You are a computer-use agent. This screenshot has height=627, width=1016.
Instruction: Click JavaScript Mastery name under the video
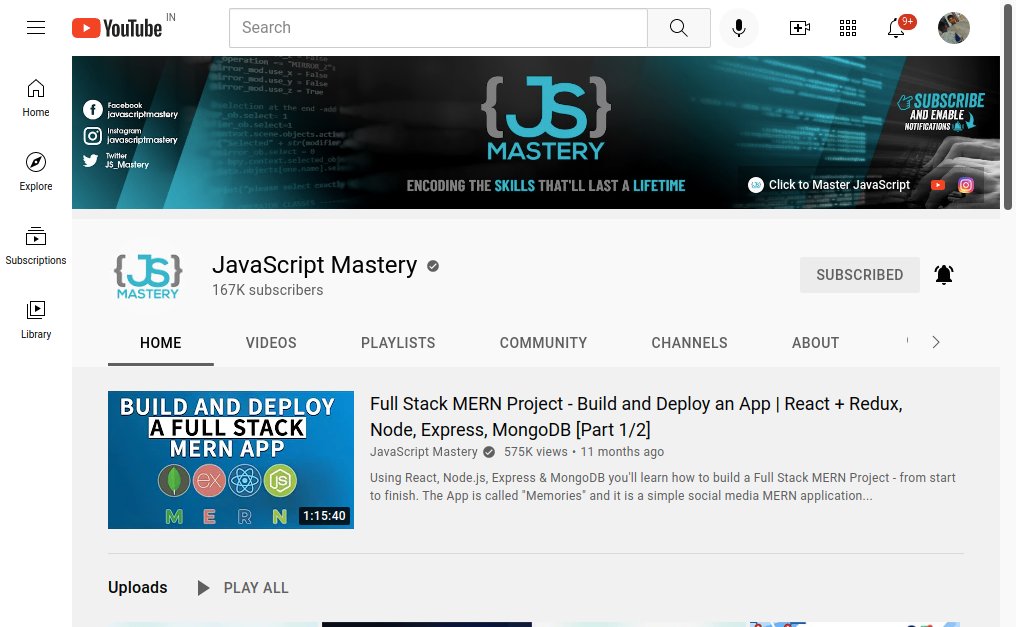pyautogui.click(x=424, y=451)
